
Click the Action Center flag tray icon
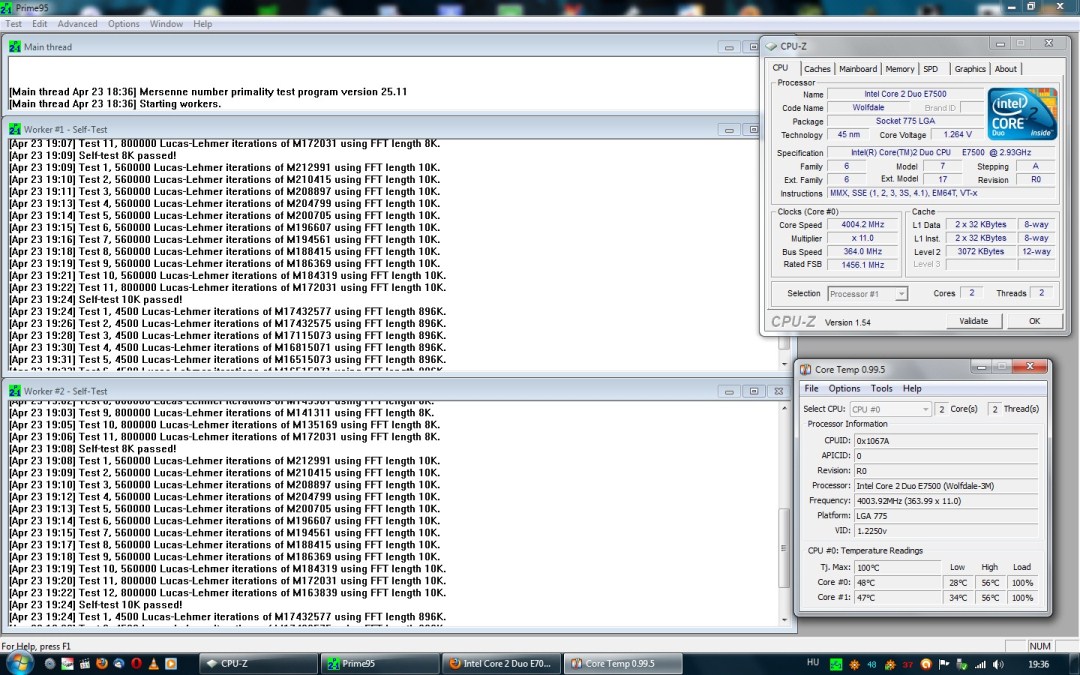944,664
